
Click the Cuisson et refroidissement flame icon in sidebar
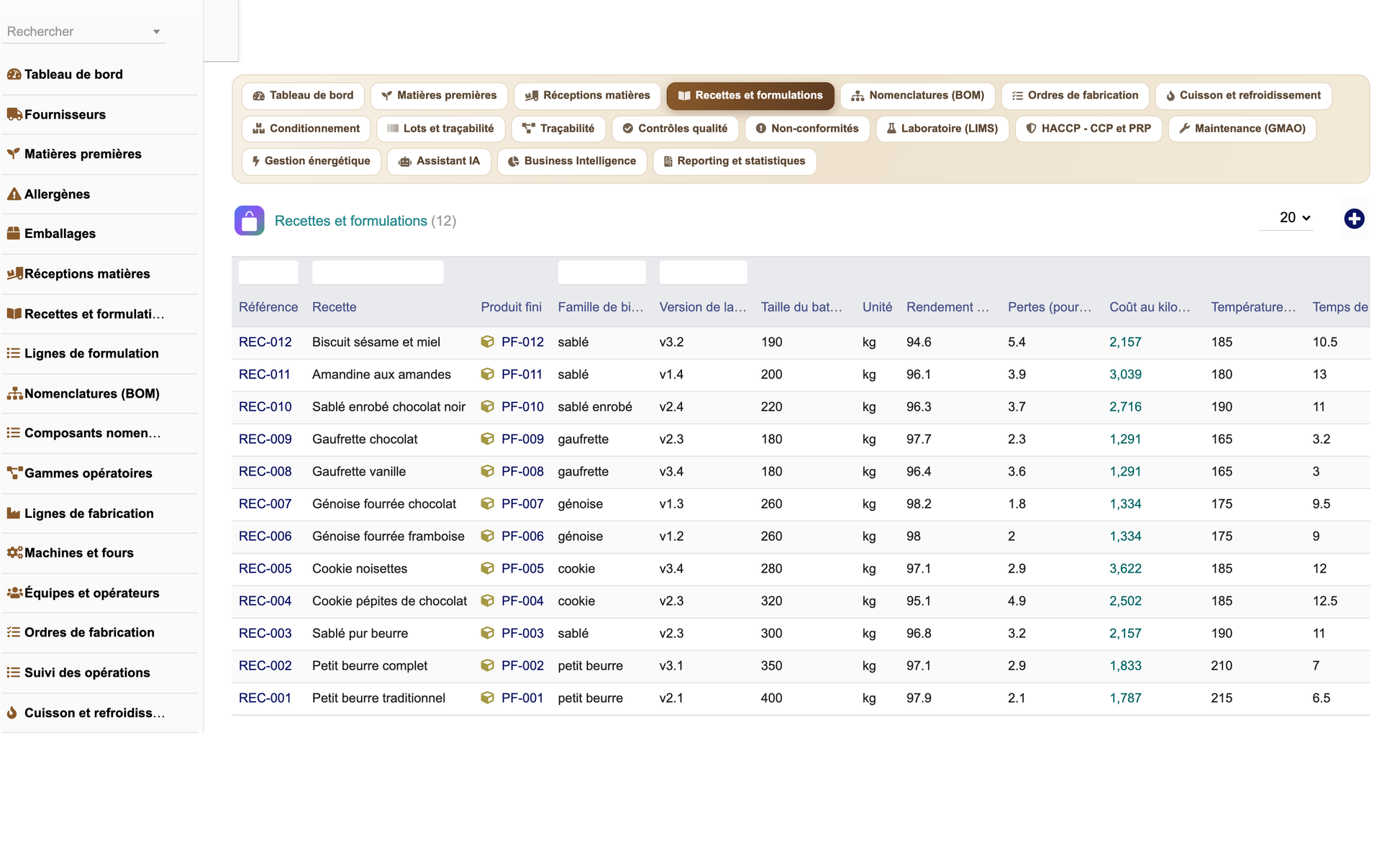pyautogui.click(x=12, y=713)
